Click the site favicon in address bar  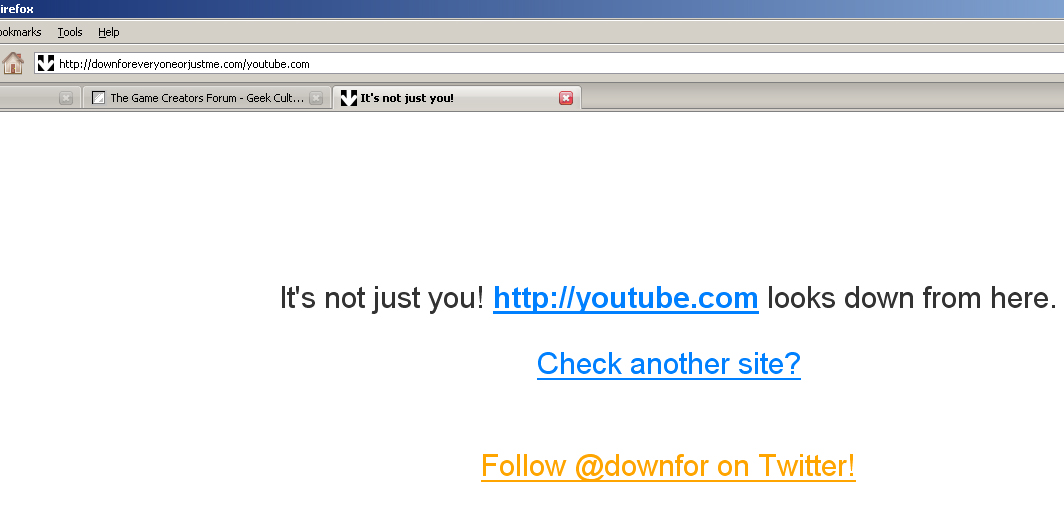(45, 63)
